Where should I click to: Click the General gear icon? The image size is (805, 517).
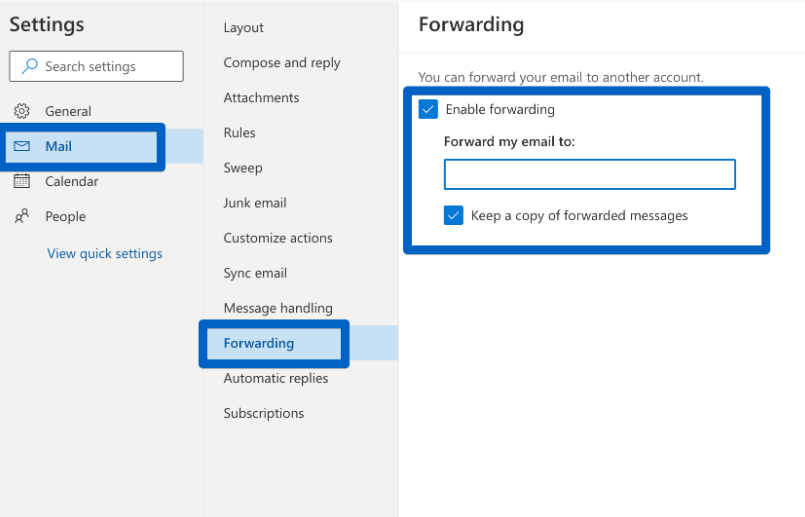22,111
